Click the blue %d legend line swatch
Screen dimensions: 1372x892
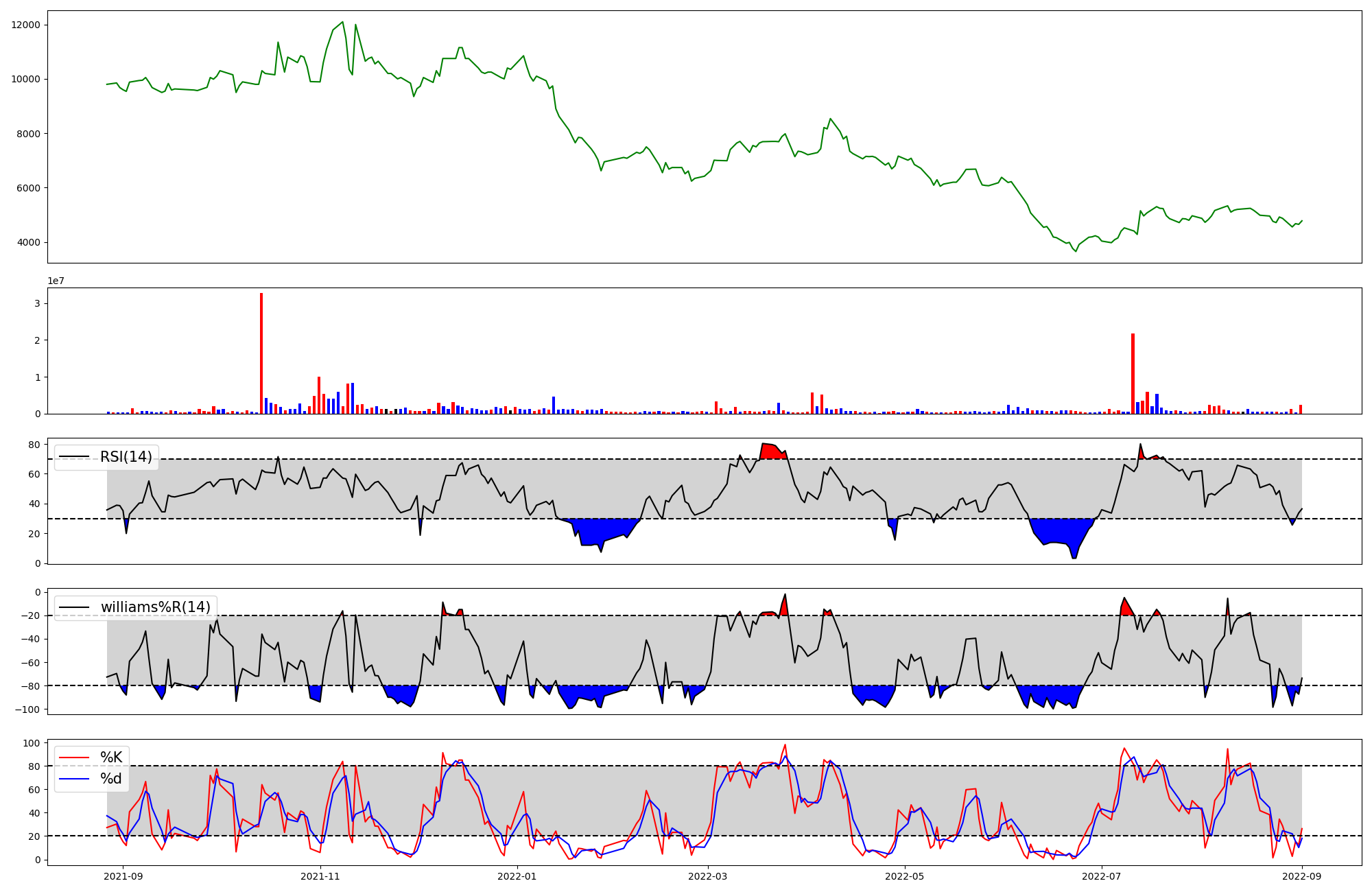tap(74, 779)
